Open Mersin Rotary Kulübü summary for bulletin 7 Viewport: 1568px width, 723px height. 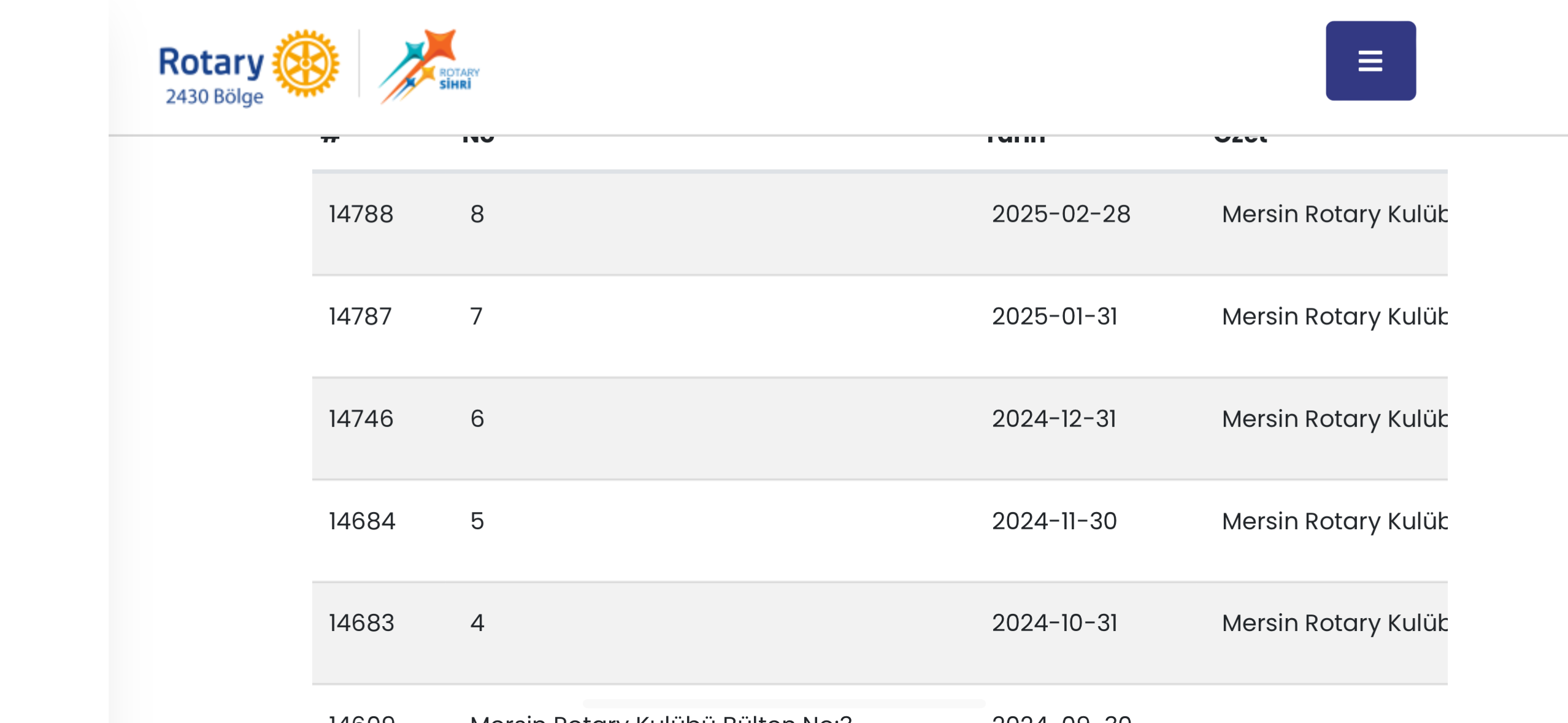pos(1334,316)
